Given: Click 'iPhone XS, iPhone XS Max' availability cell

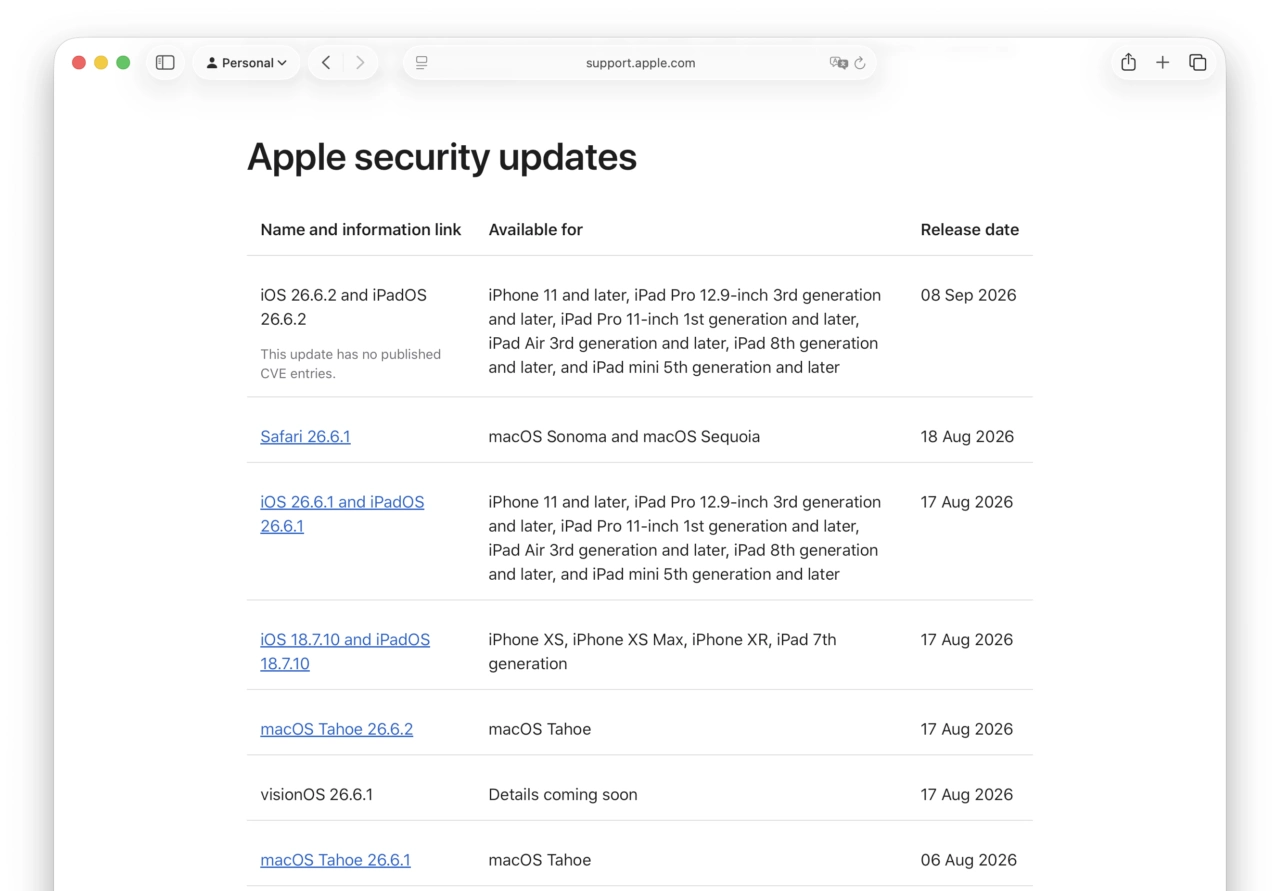Looking at the screenshot, I should 662,651.
